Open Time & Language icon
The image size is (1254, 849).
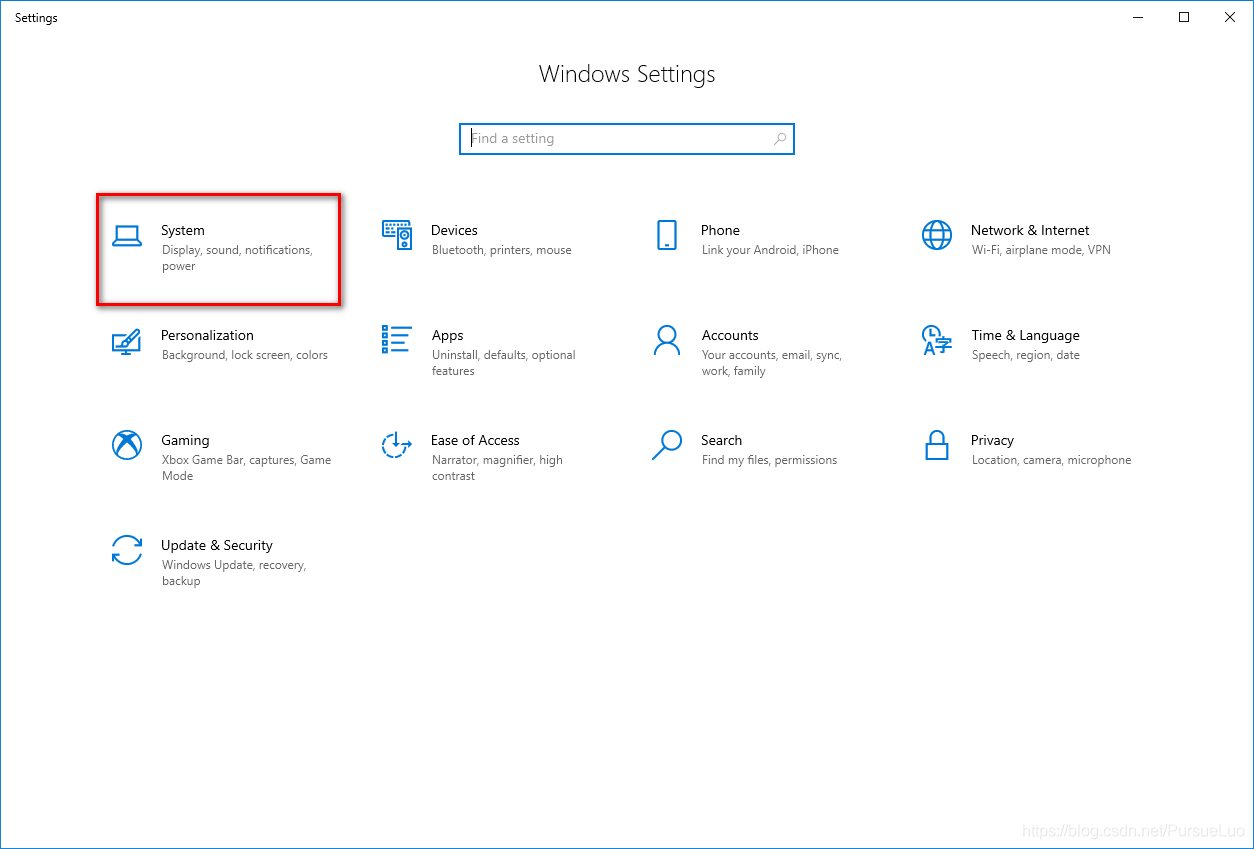click(937, 340)
